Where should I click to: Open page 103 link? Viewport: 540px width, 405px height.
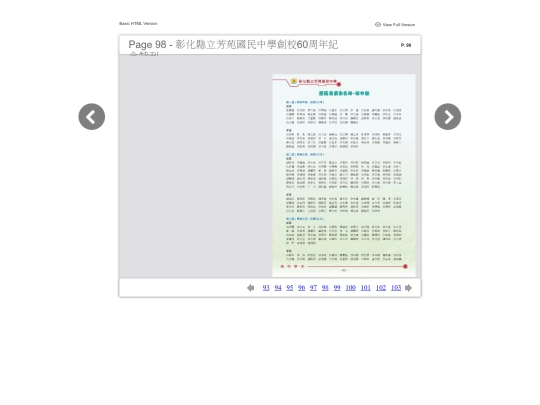point(396,288)
